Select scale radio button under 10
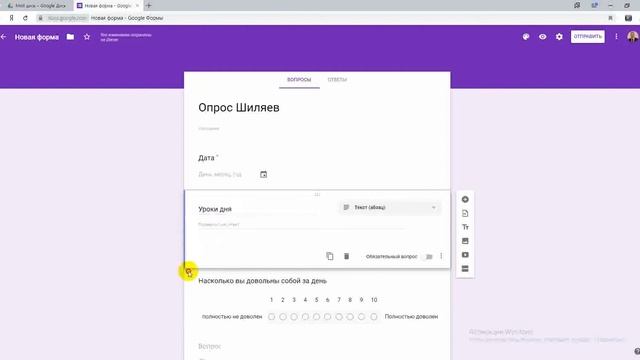This screenshot has width=640, height=360. tap(374, 317)
